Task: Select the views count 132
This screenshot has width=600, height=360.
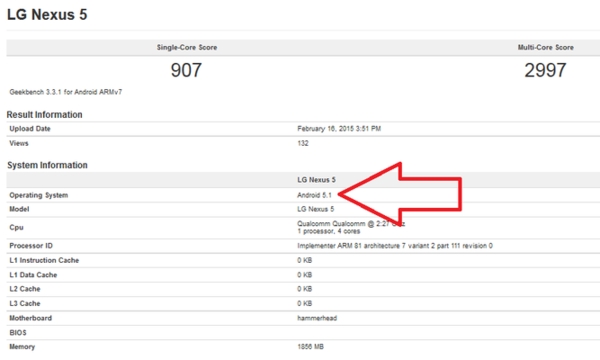Action: tap(303, 143)
